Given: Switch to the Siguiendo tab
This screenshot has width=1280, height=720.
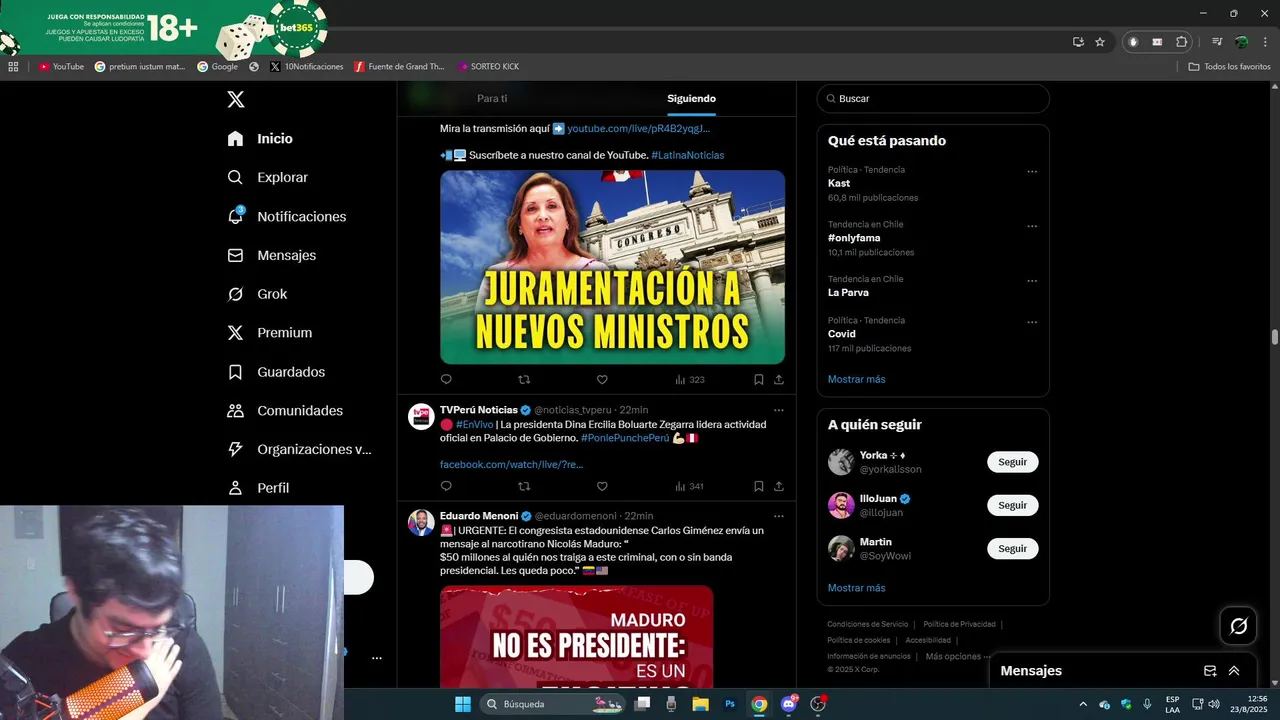Looking at the screenshot, I should coord(691,98).
